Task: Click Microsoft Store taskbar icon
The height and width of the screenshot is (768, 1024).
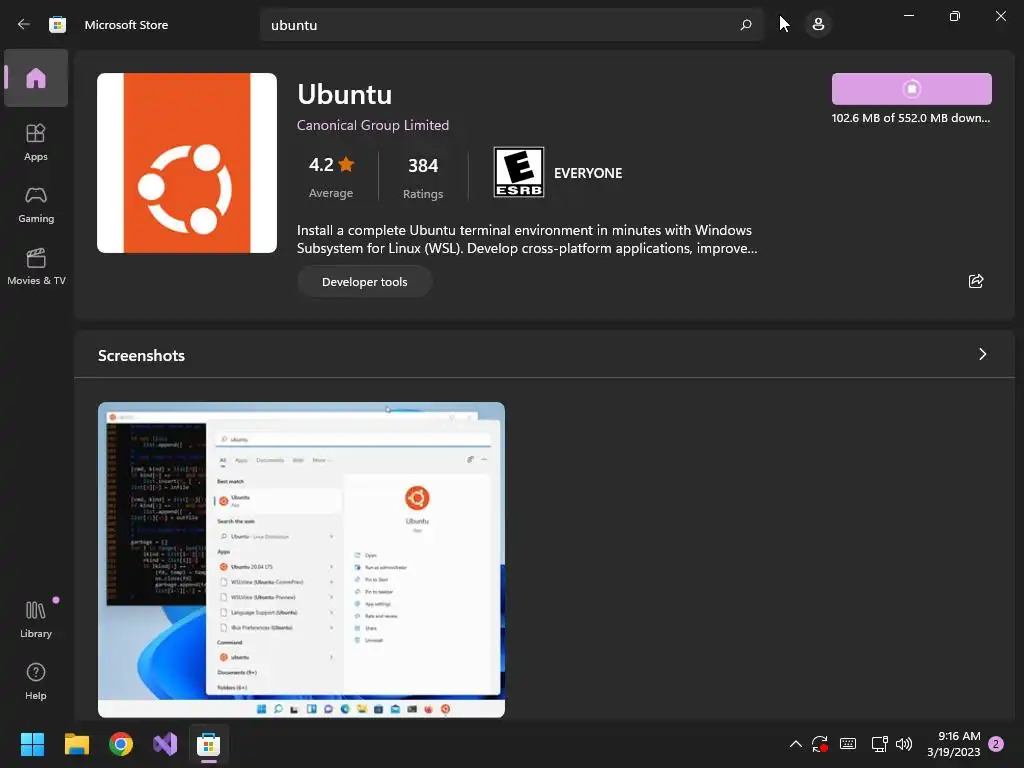Action: [x=208, y=744]
